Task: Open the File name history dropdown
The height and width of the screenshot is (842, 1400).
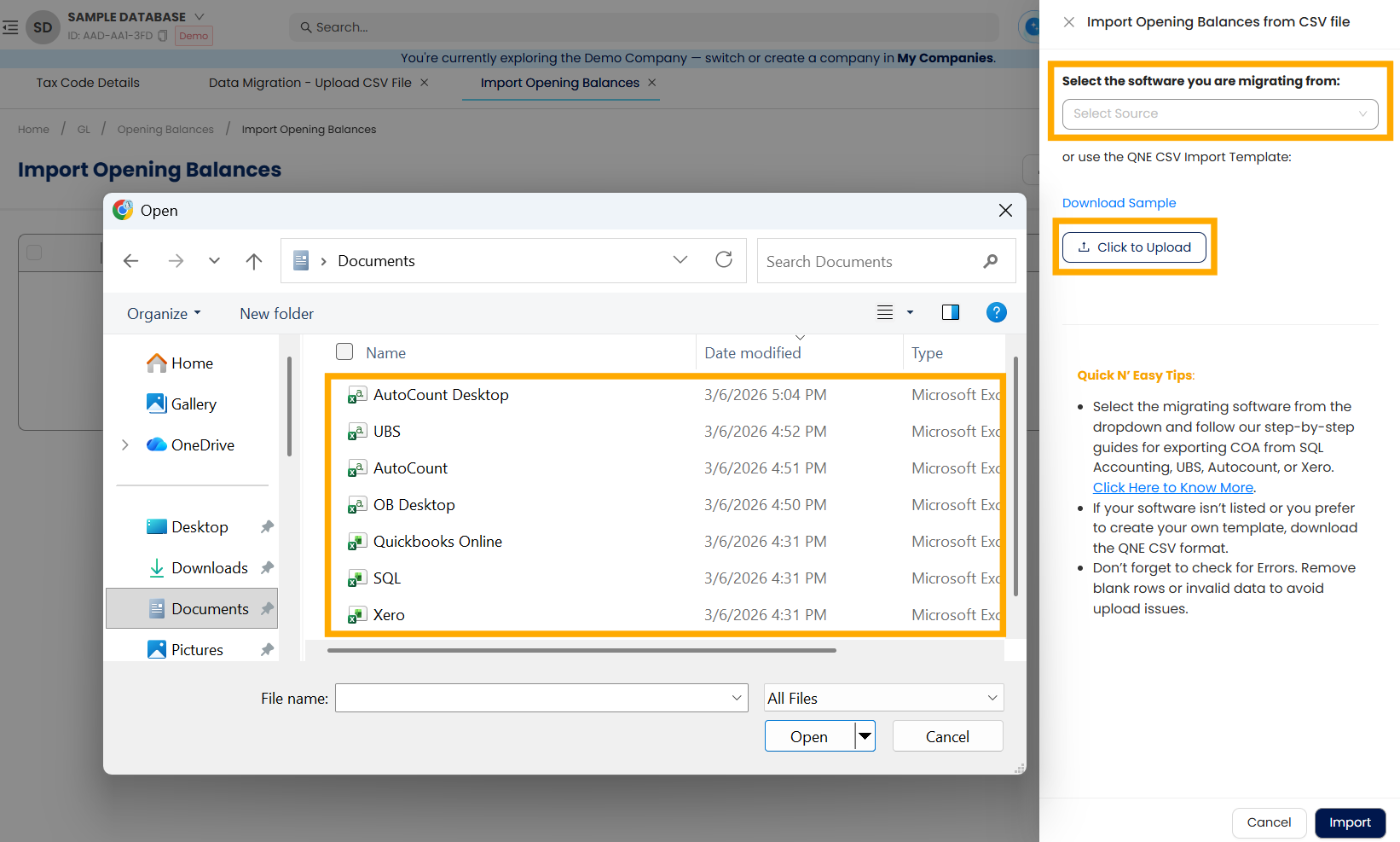Action: pyautogui.click(x=738, y=698)
